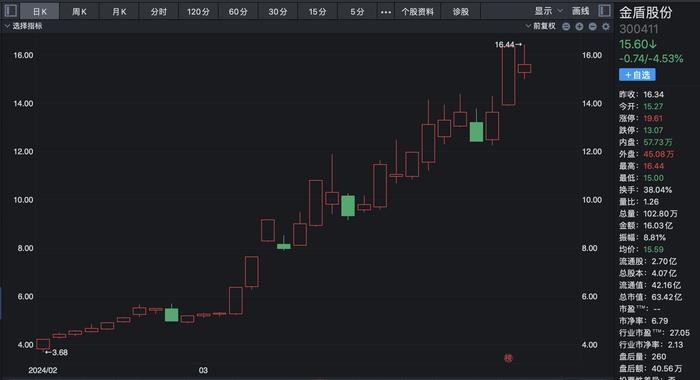The width and height of the screenshot is (700, 380).
Task: Open chart settings gear icon
Action: pyautogui.click(x=606, y=27)
